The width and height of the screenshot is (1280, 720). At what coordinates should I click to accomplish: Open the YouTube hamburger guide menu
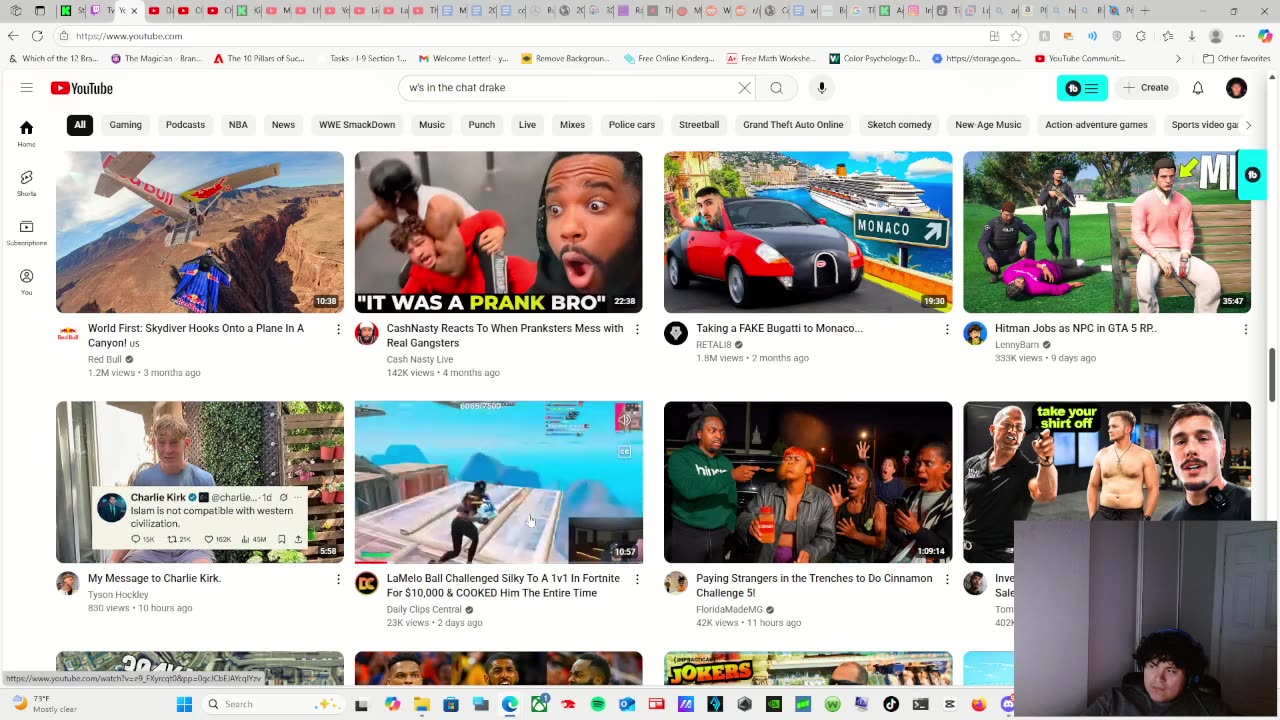[x=26, y=88]
